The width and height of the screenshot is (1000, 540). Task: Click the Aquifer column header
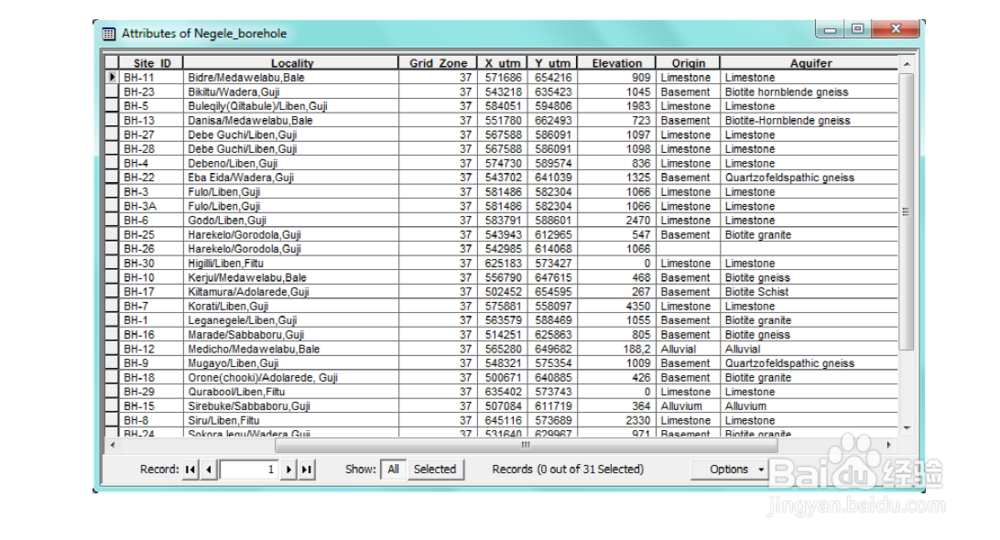click(810, 63)
